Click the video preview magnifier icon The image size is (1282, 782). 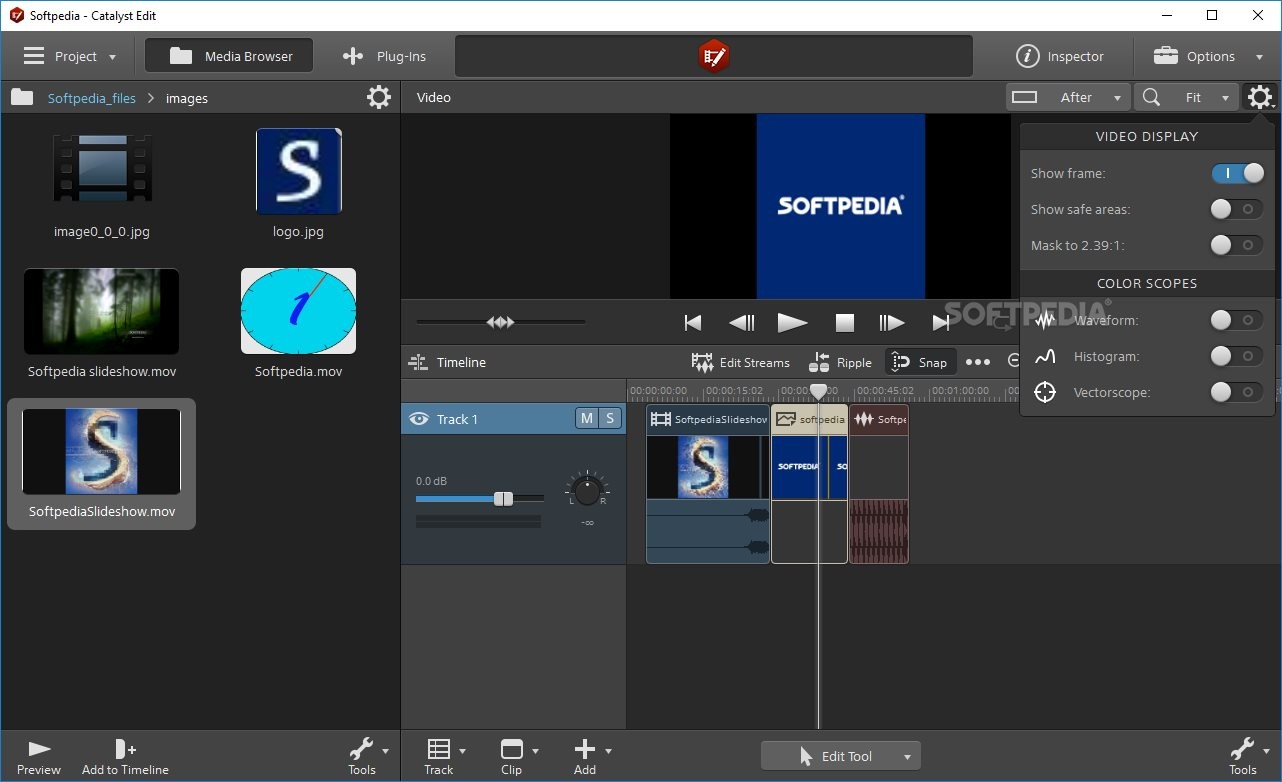(1152, 97)
